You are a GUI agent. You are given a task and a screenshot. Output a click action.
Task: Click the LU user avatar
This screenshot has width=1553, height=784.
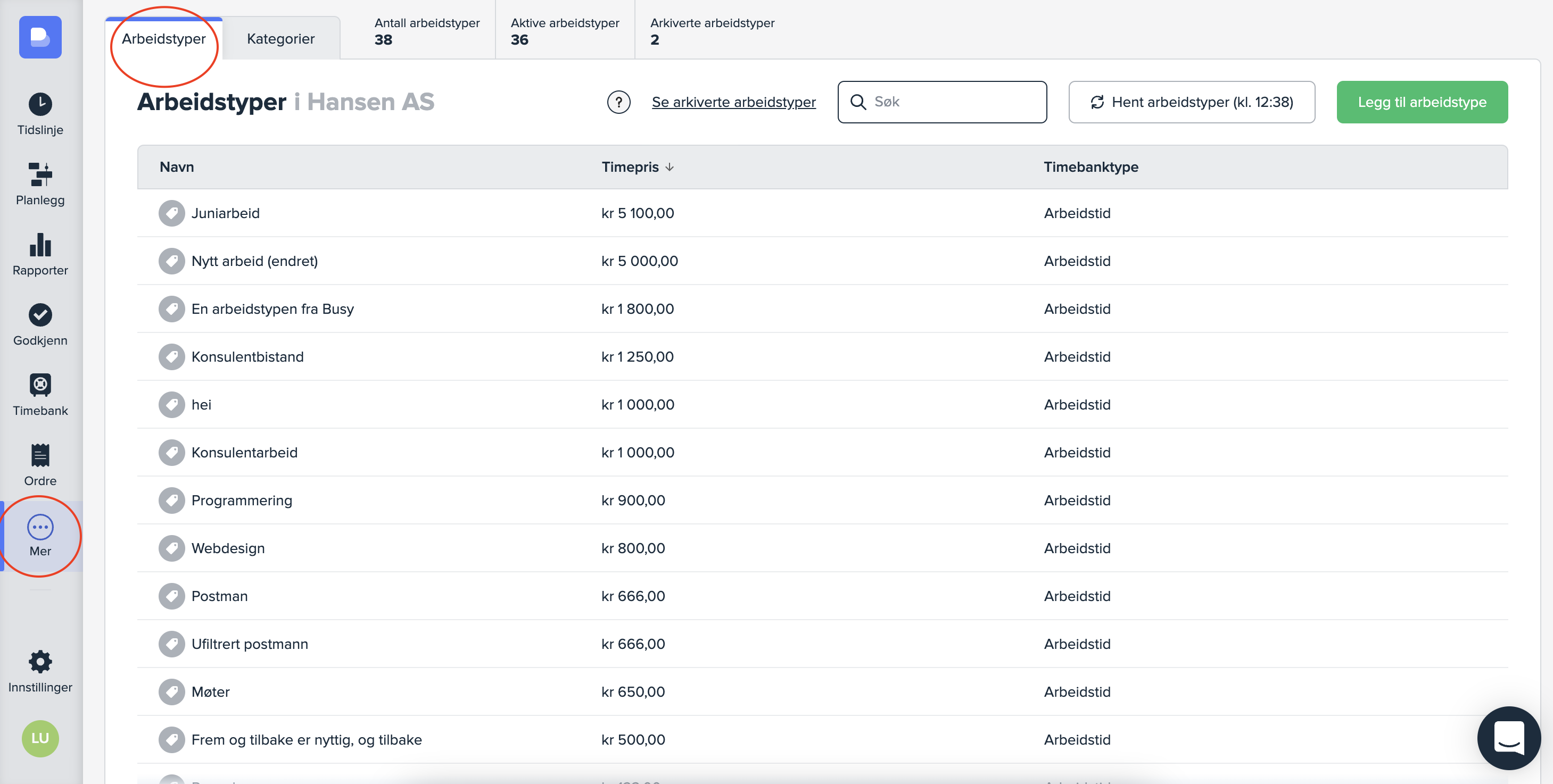40,738
